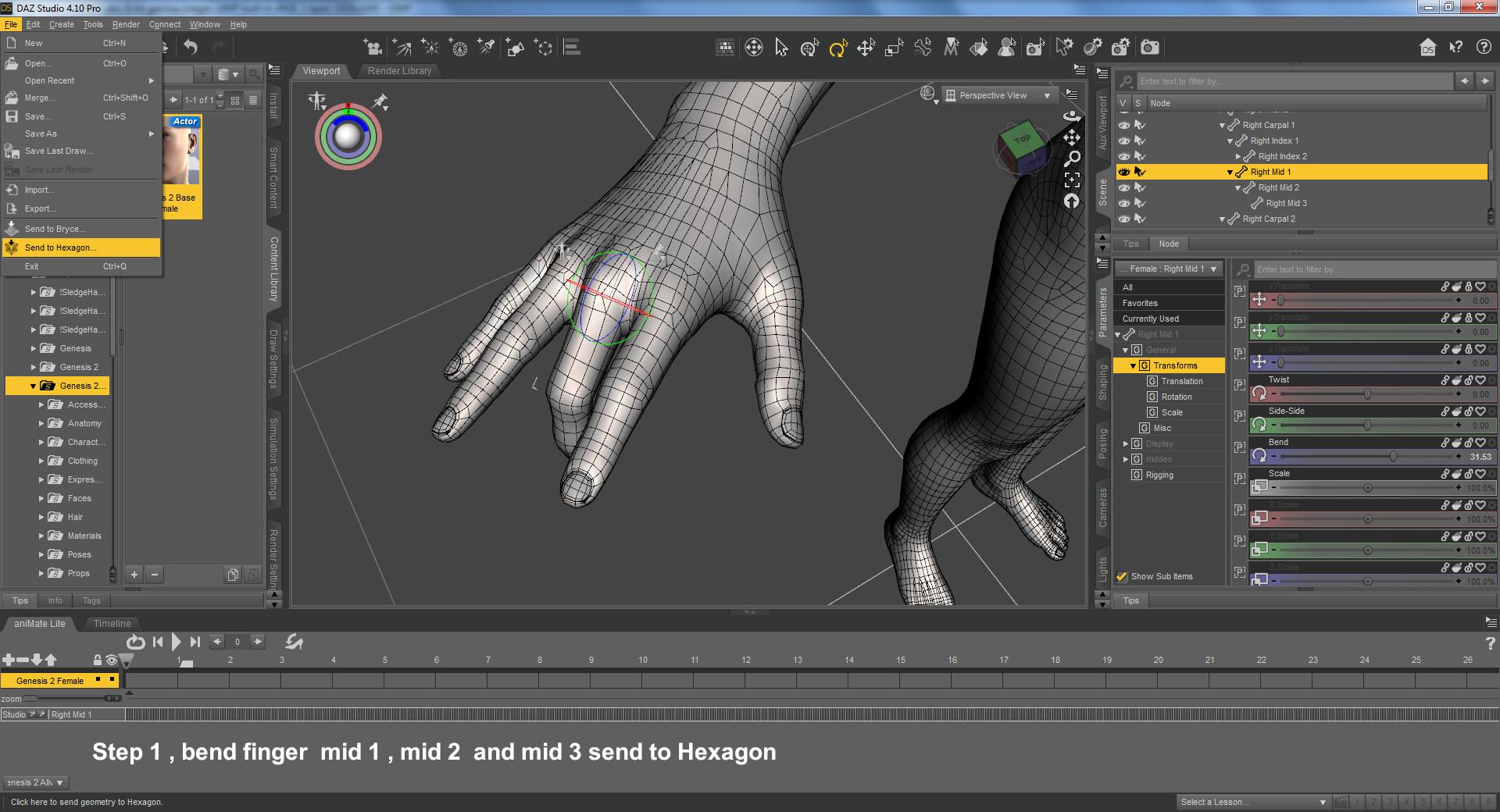The image size is (1500, 812).
Task: Select the Surface Selection tool
Action: pos(980,48)
